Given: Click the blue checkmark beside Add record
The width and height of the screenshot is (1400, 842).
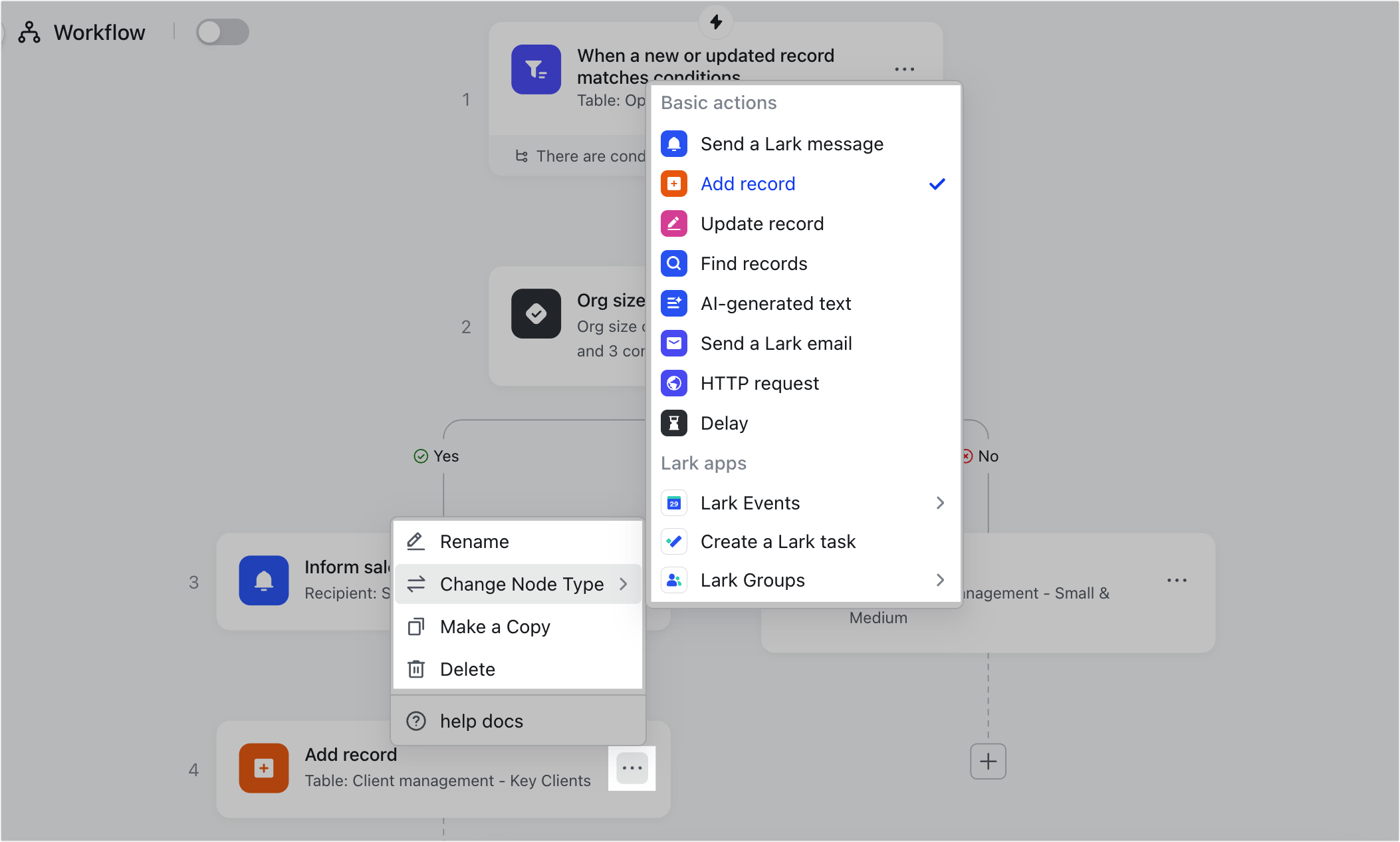Looking at the screenshot, I should pyautogui.click(x=937, y=184).
